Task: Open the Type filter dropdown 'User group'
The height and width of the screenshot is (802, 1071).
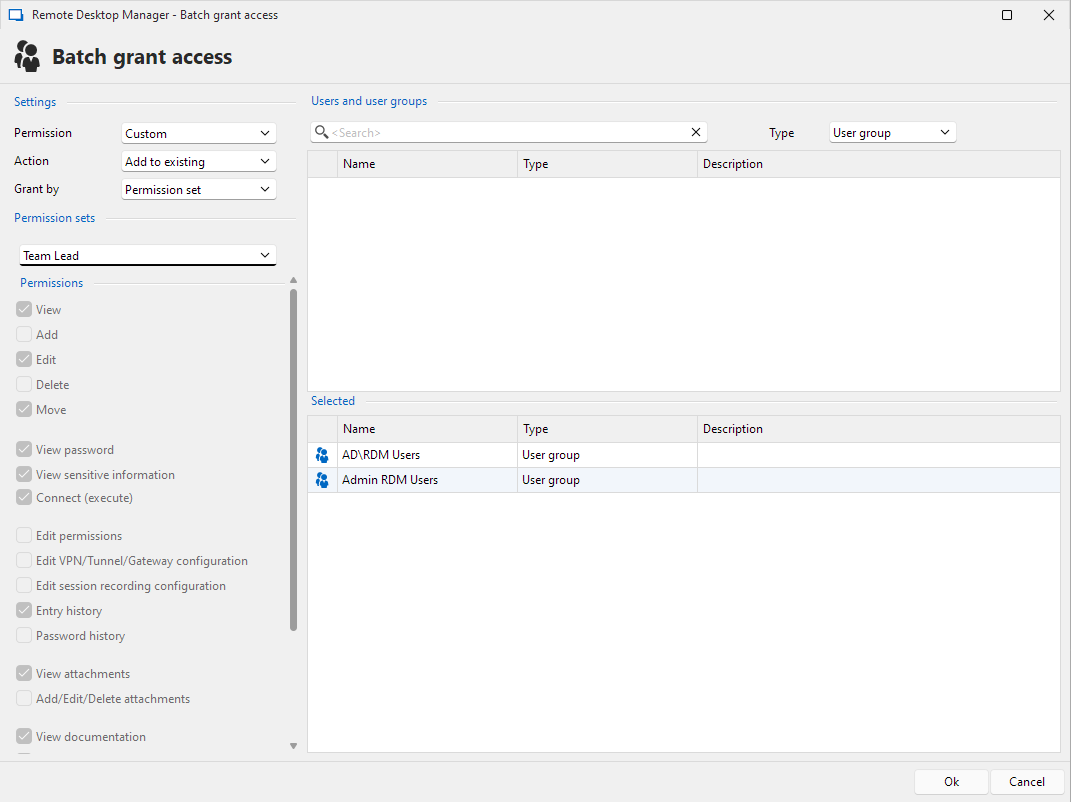Action: point(892,132)
